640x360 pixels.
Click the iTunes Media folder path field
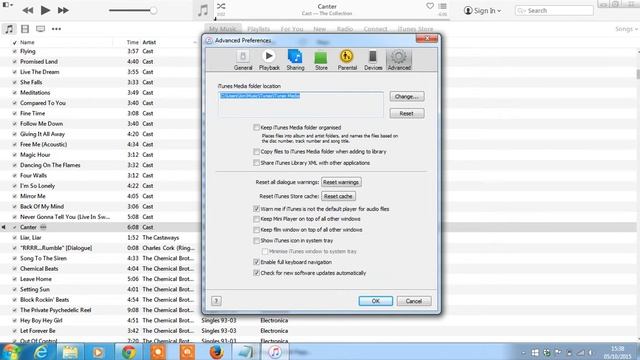pyautogui.click(x=301, y=104)
